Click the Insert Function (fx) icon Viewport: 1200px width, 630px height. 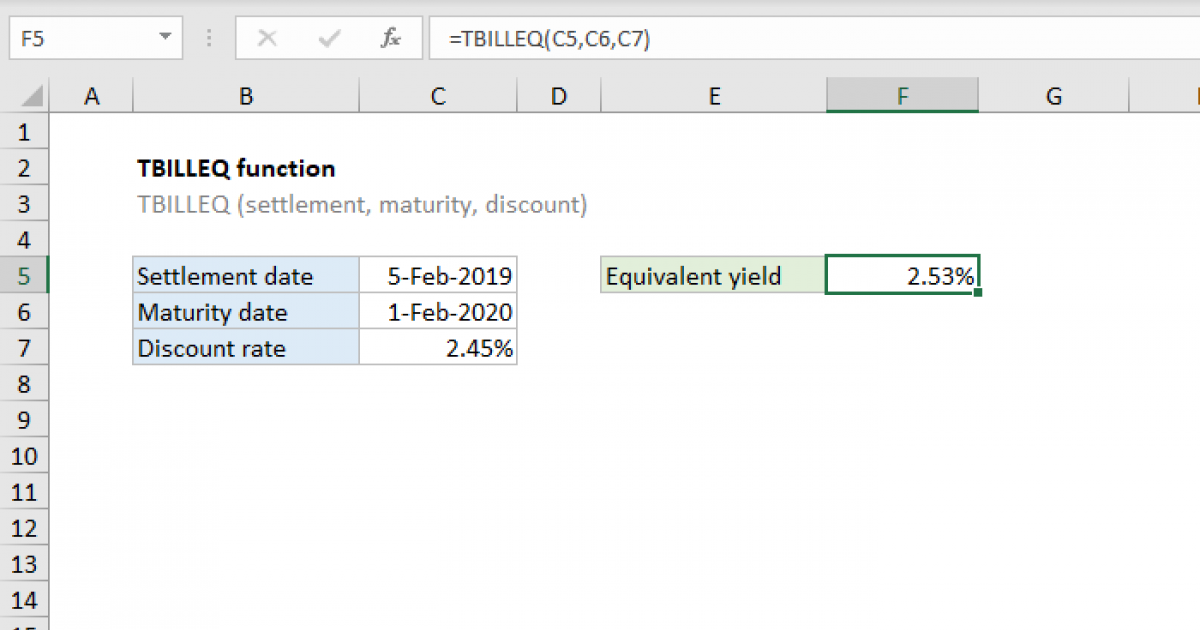tap(390, 38)
